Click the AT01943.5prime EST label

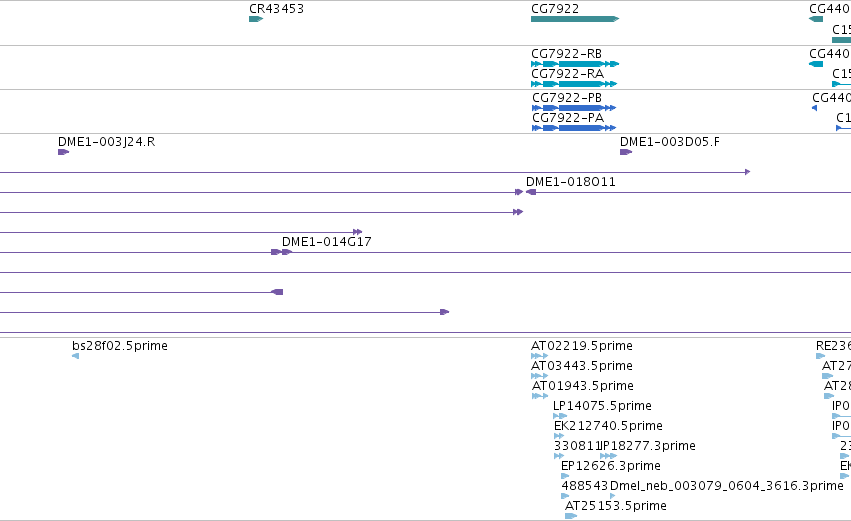pyautogui.click(x=583, y=386)
